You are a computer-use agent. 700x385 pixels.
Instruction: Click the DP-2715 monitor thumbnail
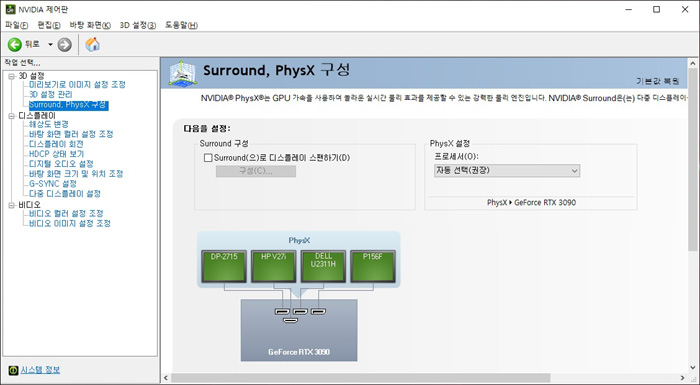[x=224, y=266]
